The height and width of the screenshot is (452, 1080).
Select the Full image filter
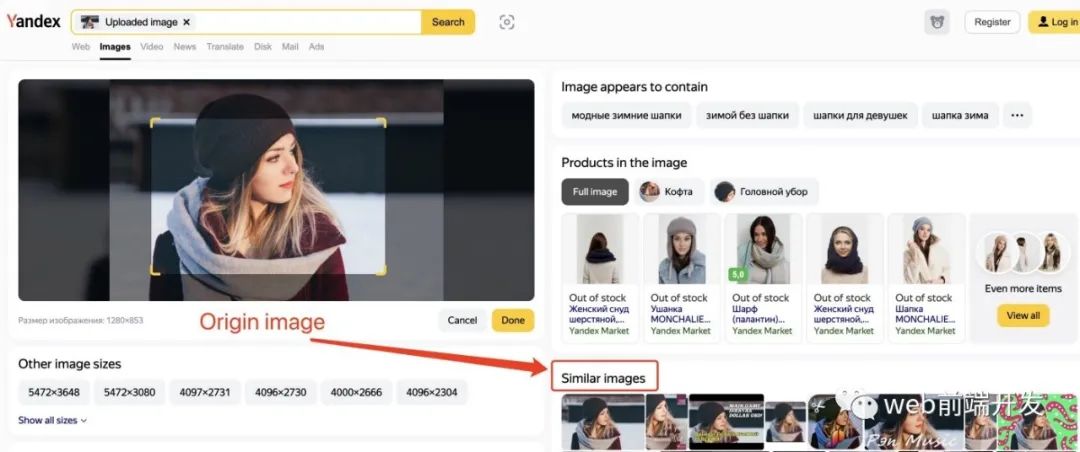tap(595, 191)
